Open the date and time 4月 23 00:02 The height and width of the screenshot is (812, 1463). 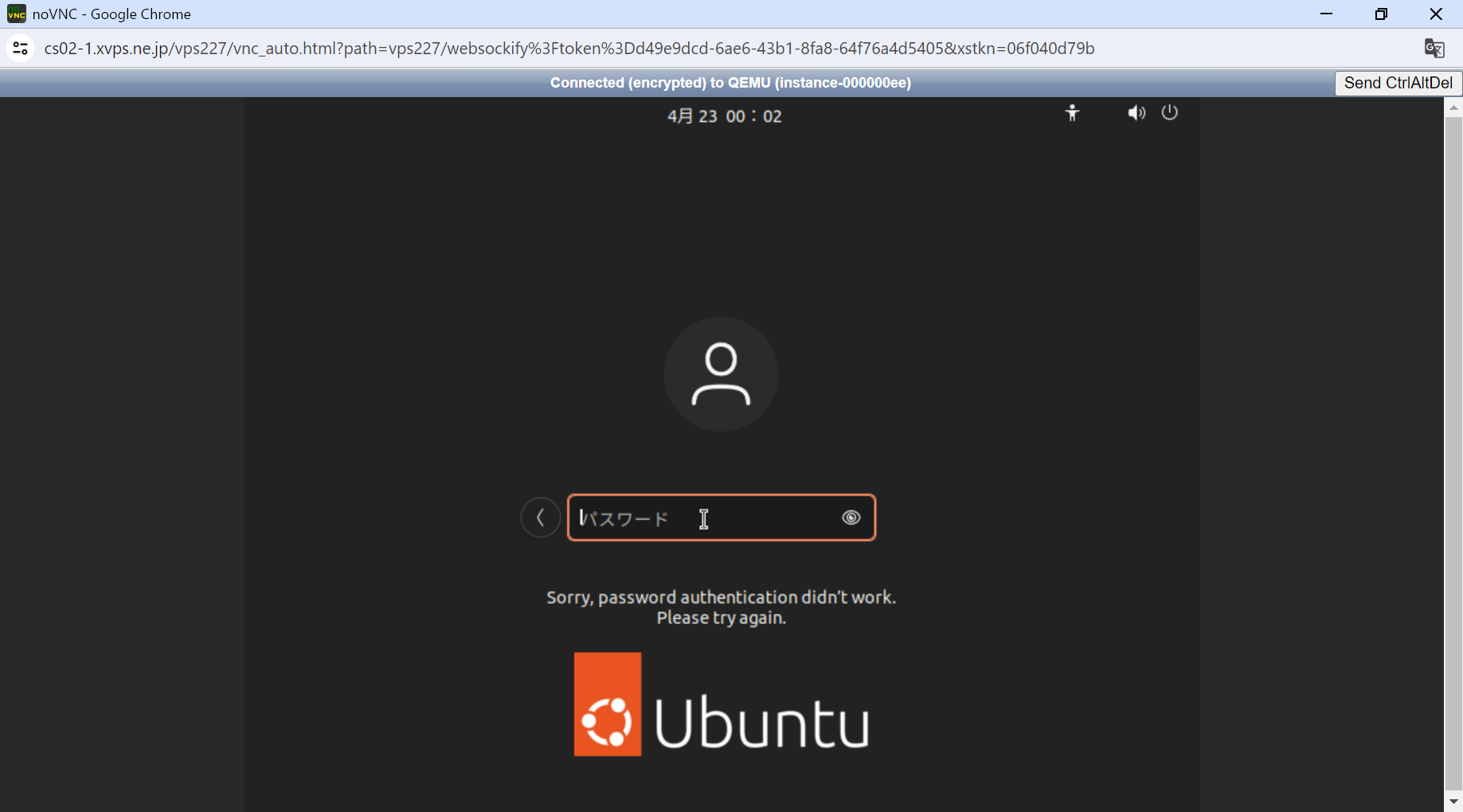click(724, 116)
